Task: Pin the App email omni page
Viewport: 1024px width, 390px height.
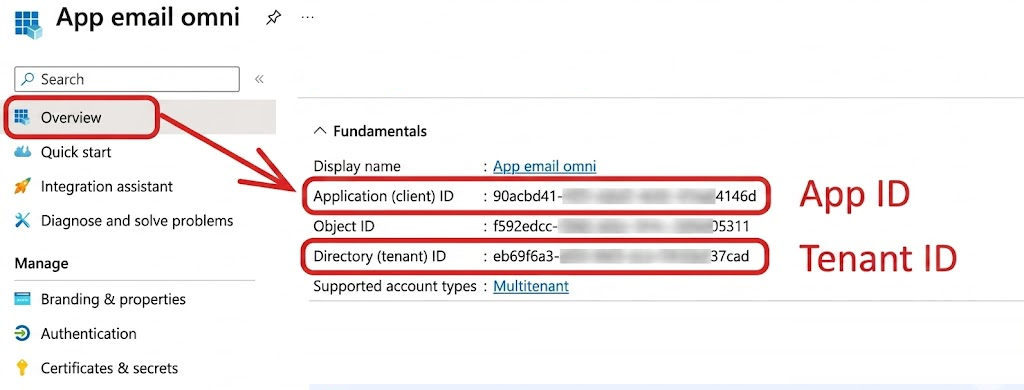Action: 273,18
